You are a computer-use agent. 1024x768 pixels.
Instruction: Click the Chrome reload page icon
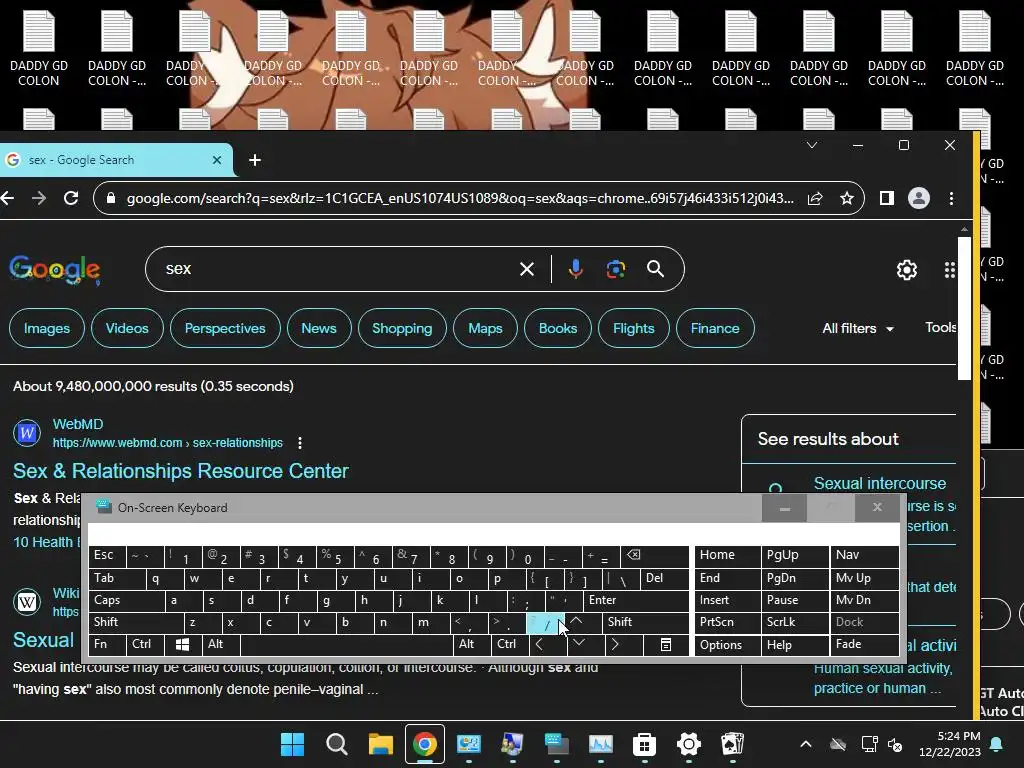[71, 198]
